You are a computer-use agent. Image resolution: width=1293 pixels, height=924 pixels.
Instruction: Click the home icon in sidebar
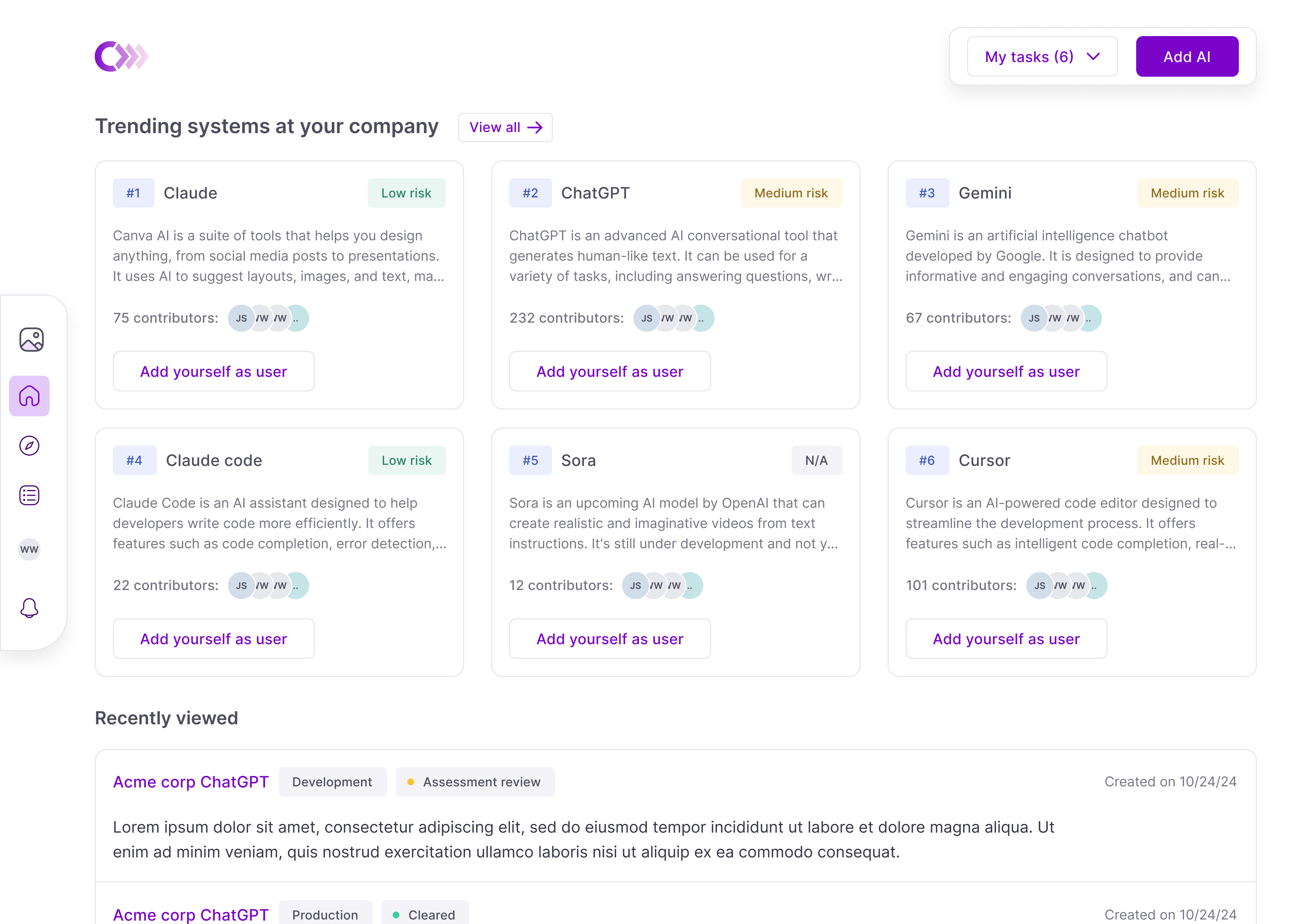[30, 396]
